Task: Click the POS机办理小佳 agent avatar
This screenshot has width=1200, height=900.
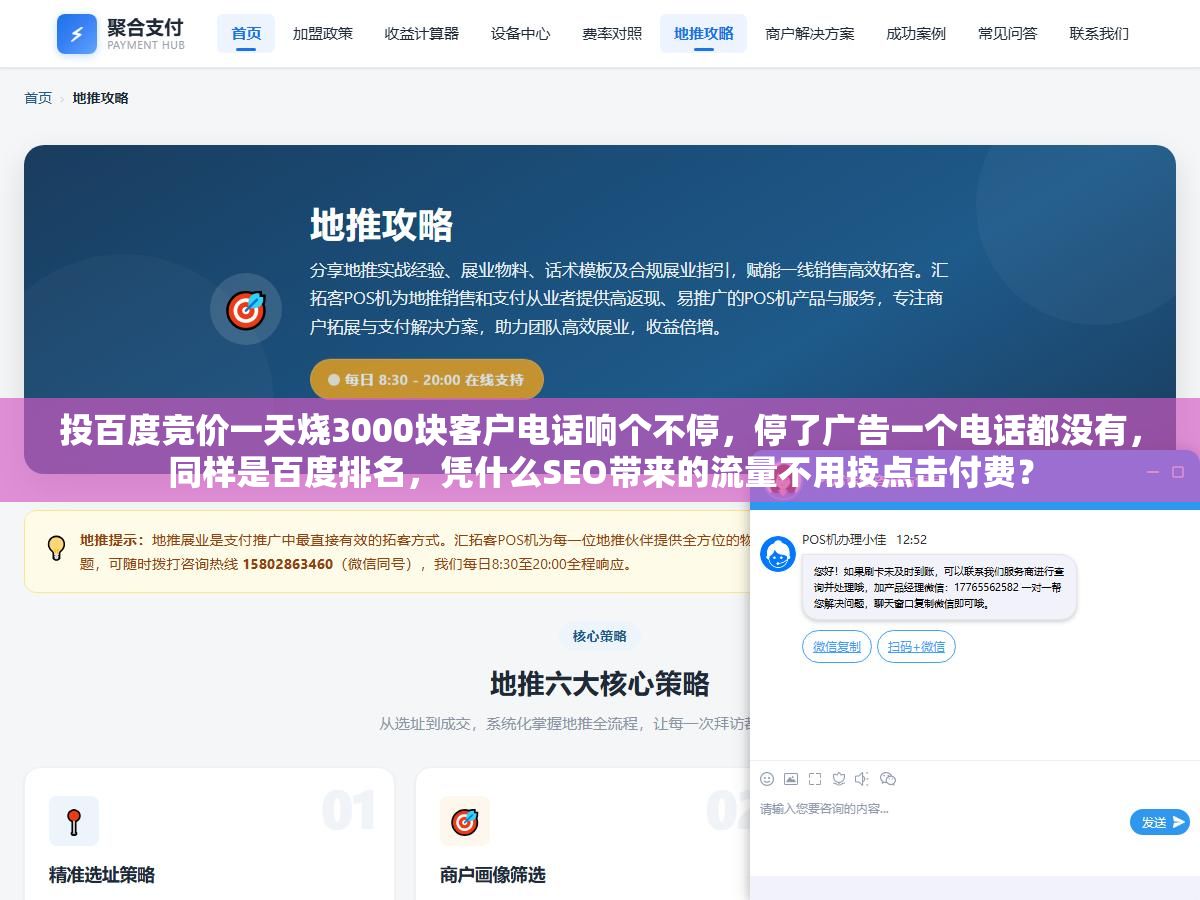Action: coord(778,554)
